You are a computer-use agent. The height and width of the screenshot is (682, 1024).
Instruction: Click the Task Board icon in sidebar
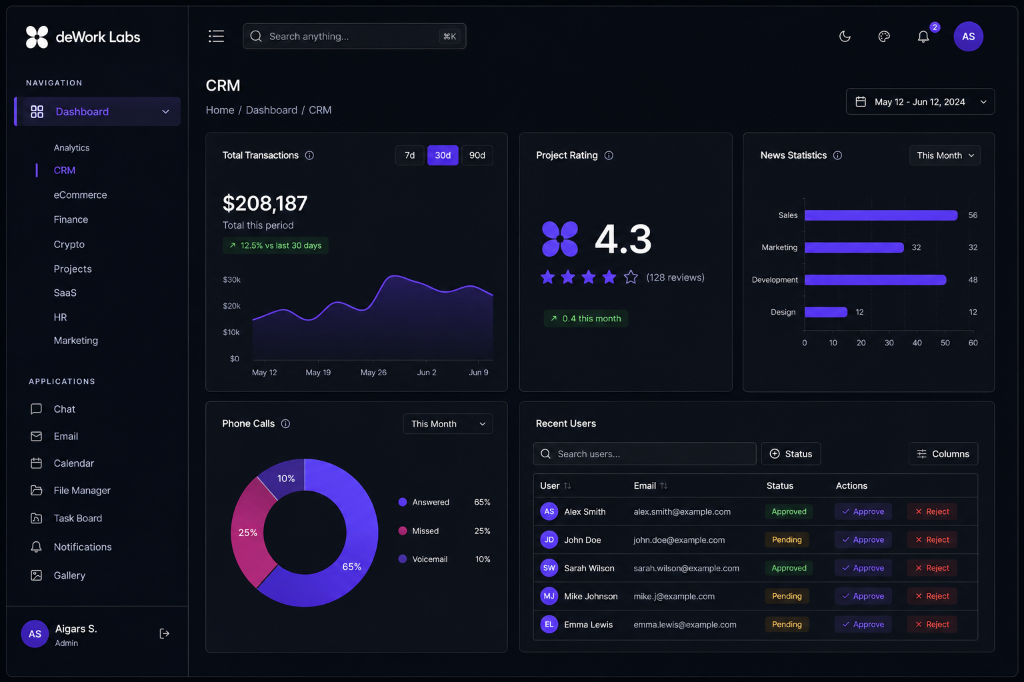(x=37, y=518)
